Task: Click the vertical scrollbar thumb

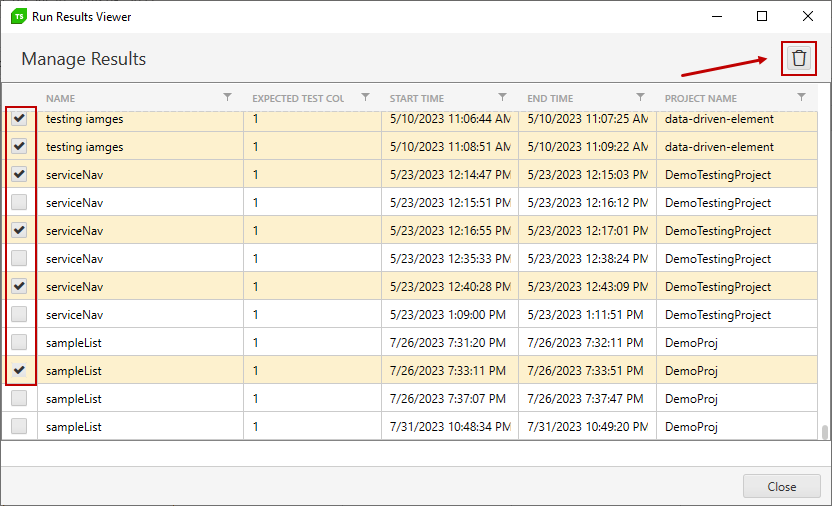Action: pyautogui.click(x=825, y=432)
